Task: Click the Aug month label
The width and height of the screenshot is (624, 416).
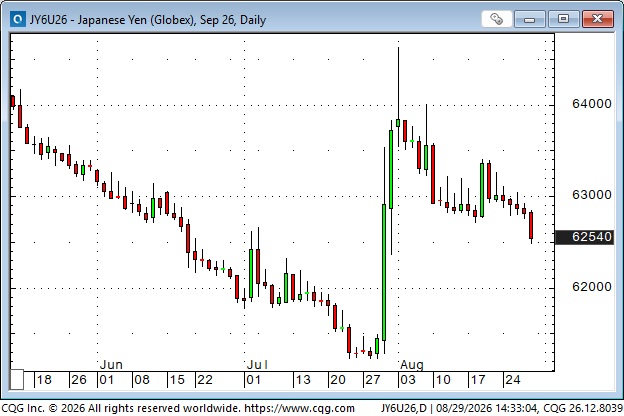Action: (x=411, y=365)
